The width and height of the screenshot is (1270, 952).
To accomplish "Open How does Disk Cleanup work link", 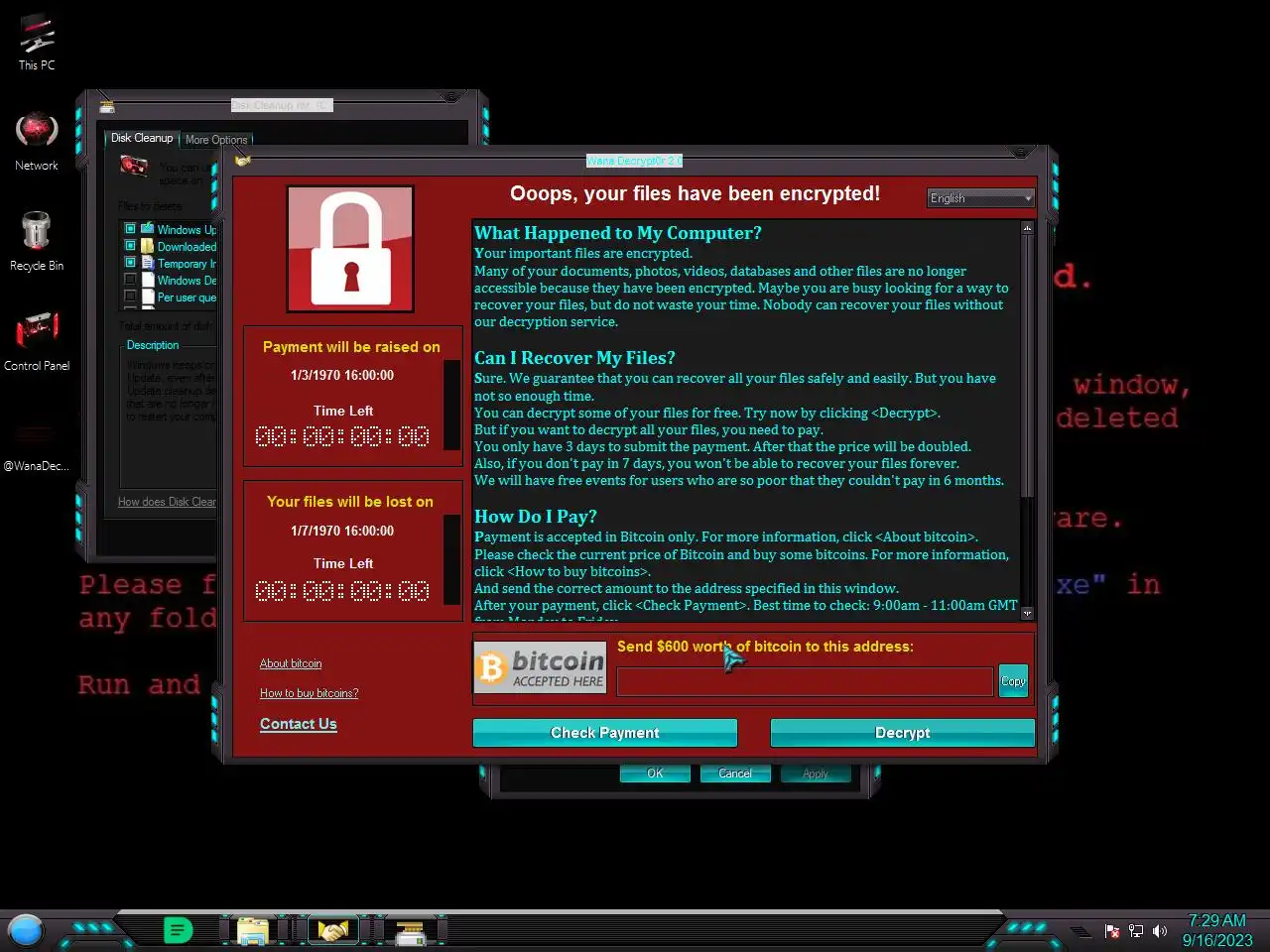I will [x=167, y=502].
